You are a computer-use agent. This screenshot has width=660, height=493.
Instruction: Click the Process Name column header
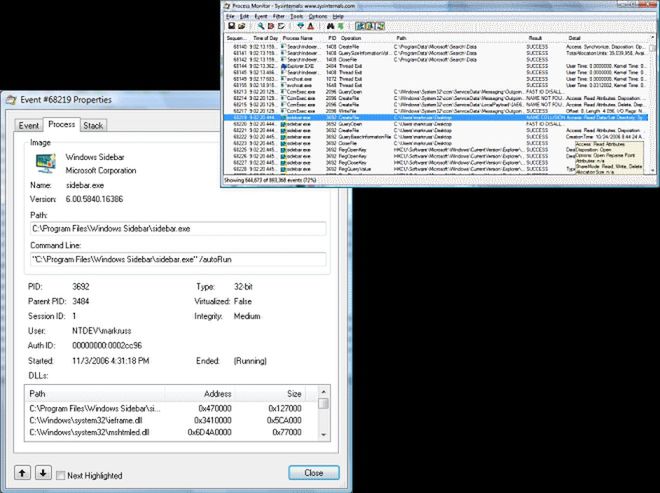point(301,38)
